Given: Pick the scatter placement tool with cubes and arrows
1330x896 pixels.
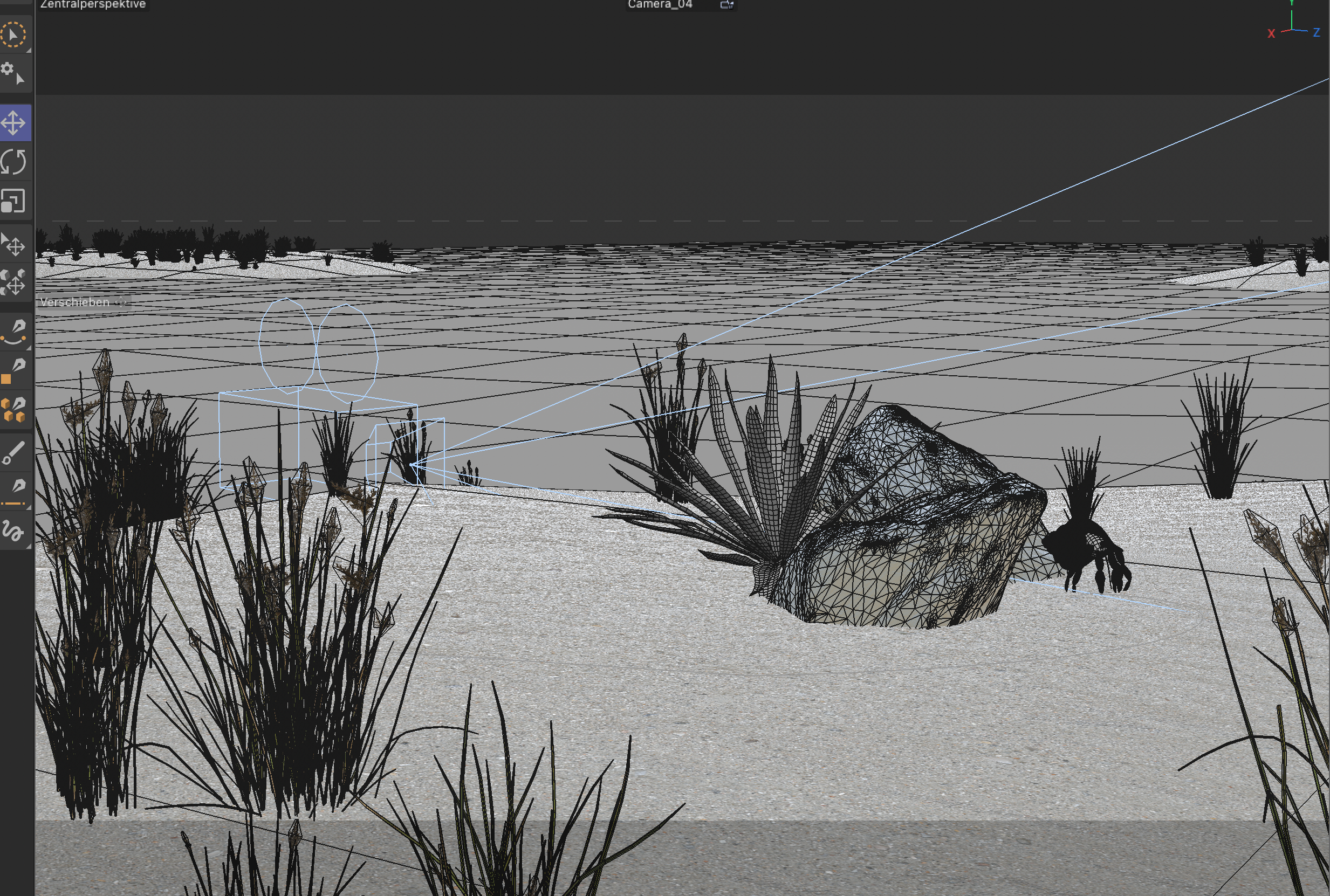Looking at the screenshot, I should pyautogui.click(x=13, y=282).
